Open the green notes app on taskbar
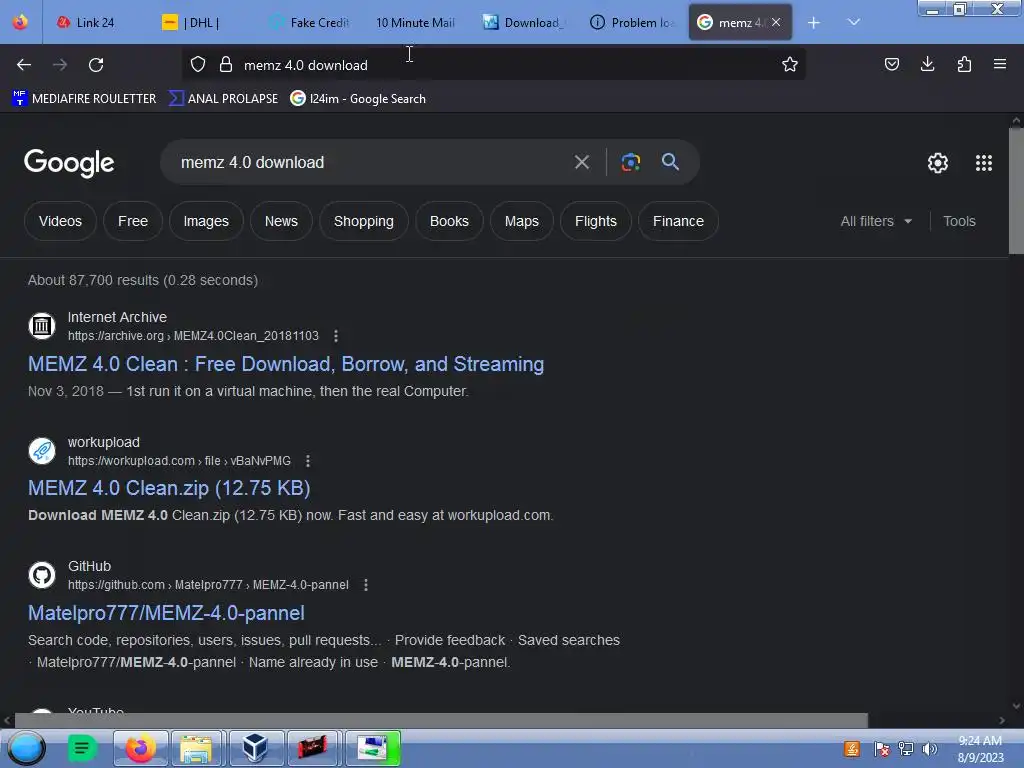This screenshot has width=1024, height=768. [x=82, y=748]
